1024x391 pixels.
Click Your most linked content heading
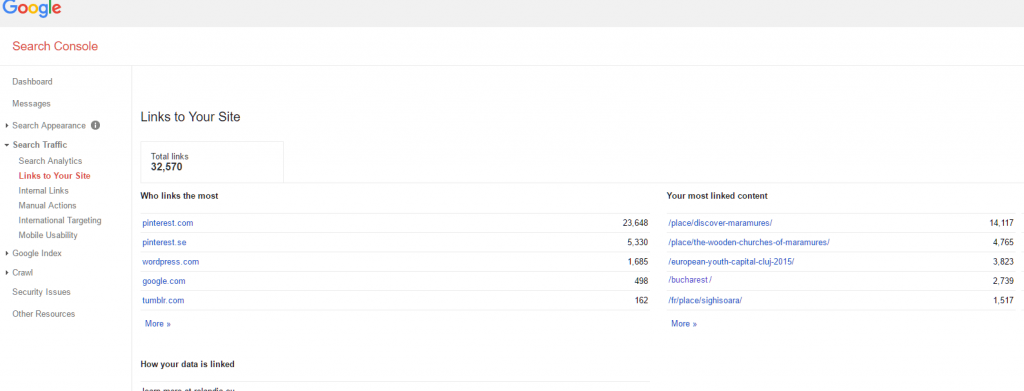click(x=717, y=196)
